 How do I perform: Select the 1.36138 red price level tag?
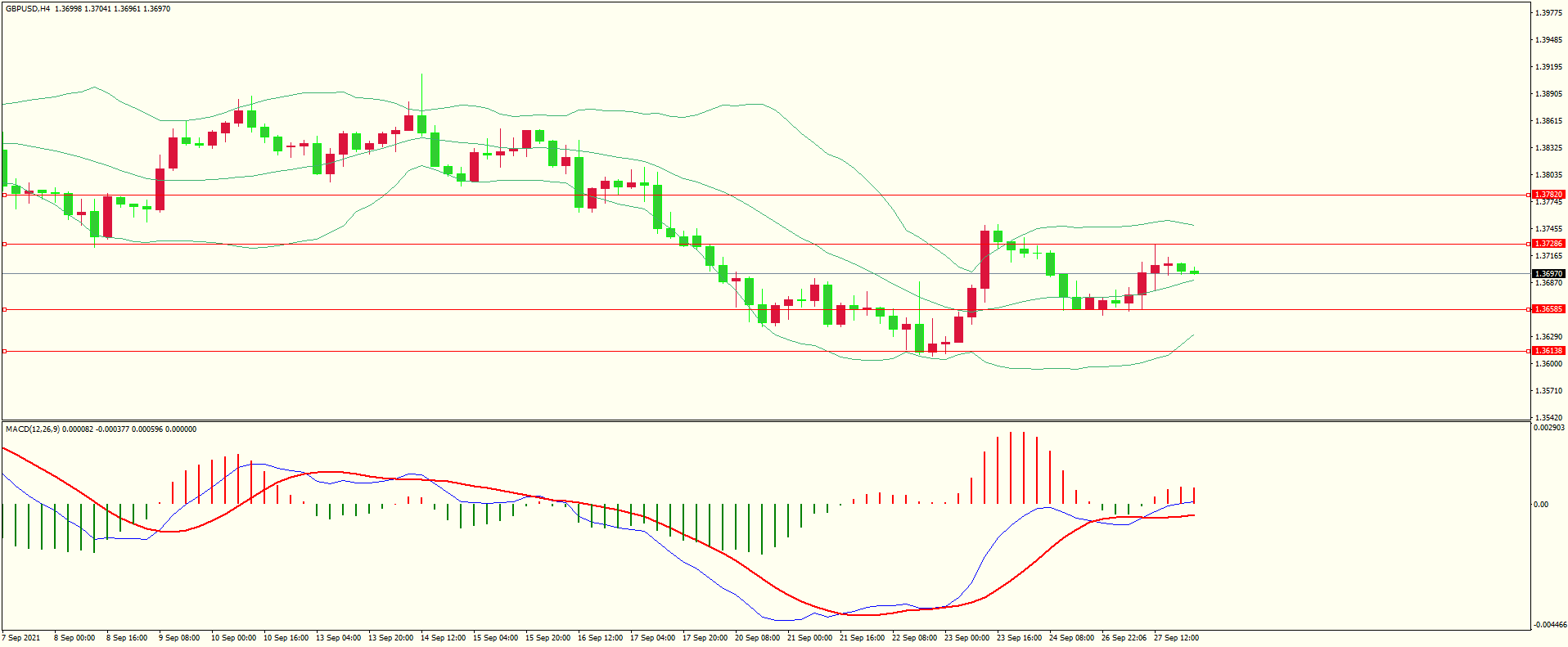coord(1548,351)
